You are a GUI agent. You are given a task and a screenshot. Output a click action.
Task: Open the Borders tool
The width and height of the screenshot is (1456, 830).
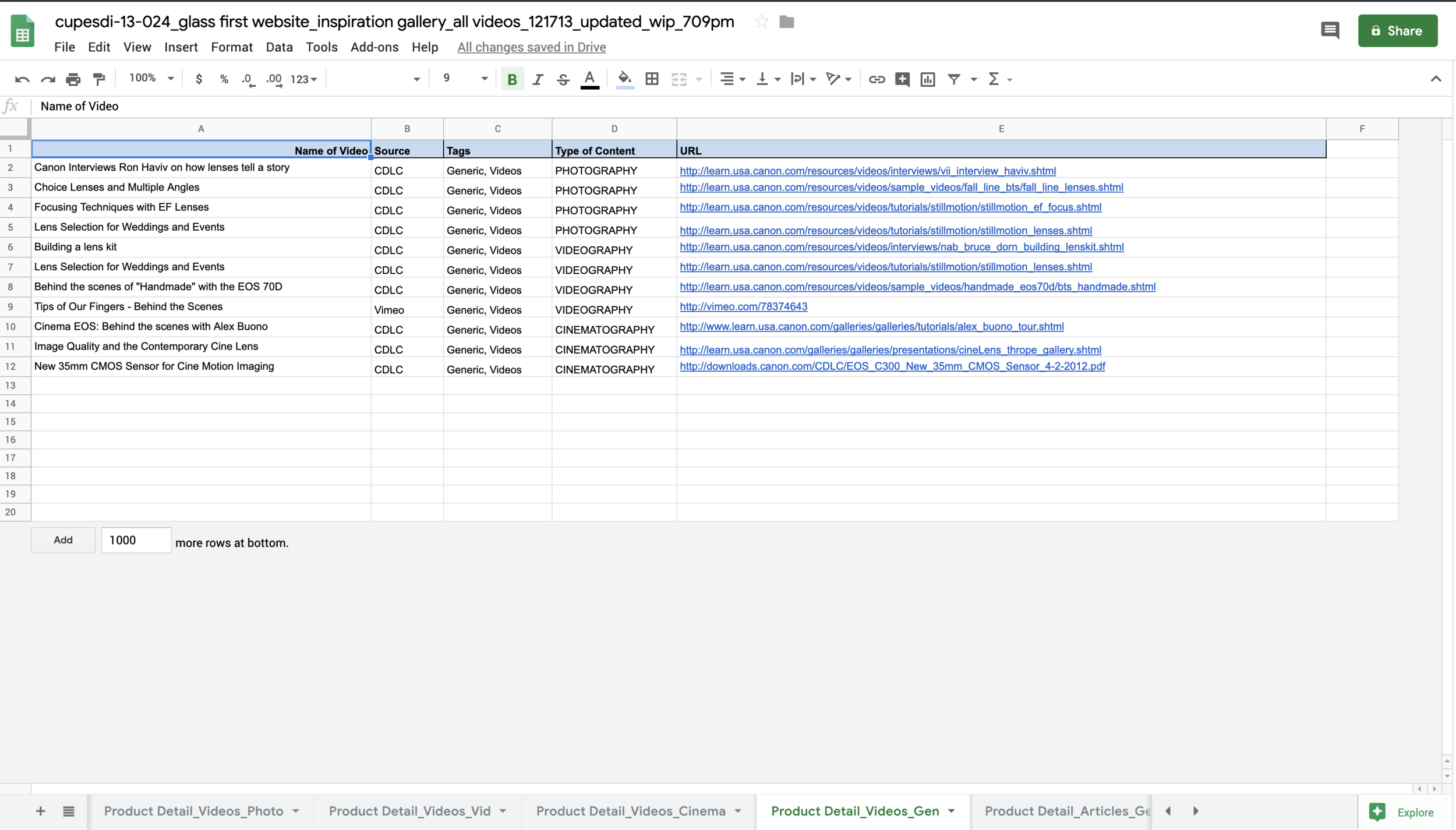(x=652, y=79)
